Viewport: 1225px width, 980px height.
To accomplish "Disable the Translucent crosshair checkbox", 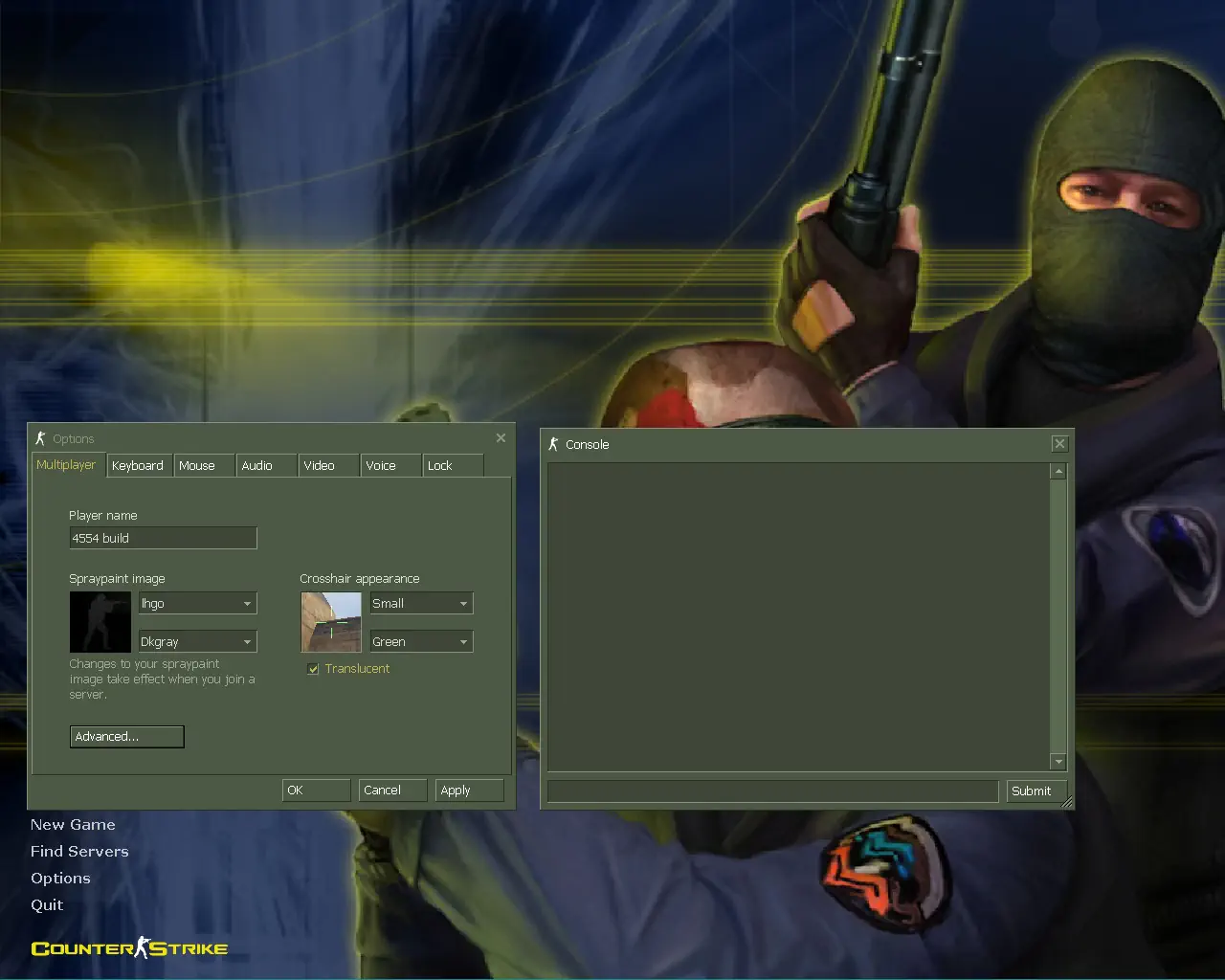I will click(x=313, y=669).
